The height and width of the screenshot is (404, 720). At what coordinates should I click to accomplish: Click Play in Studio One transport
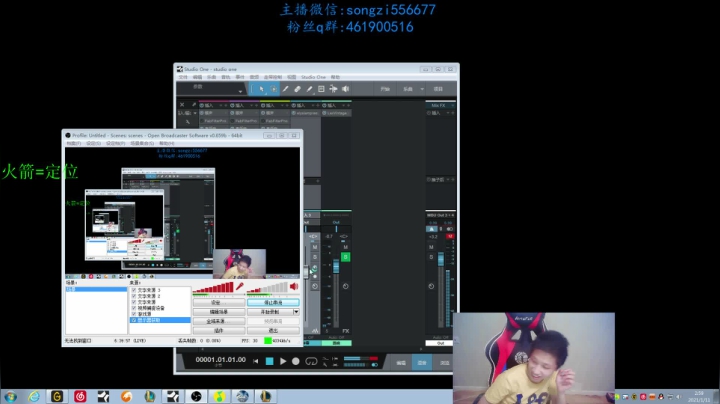283,361
